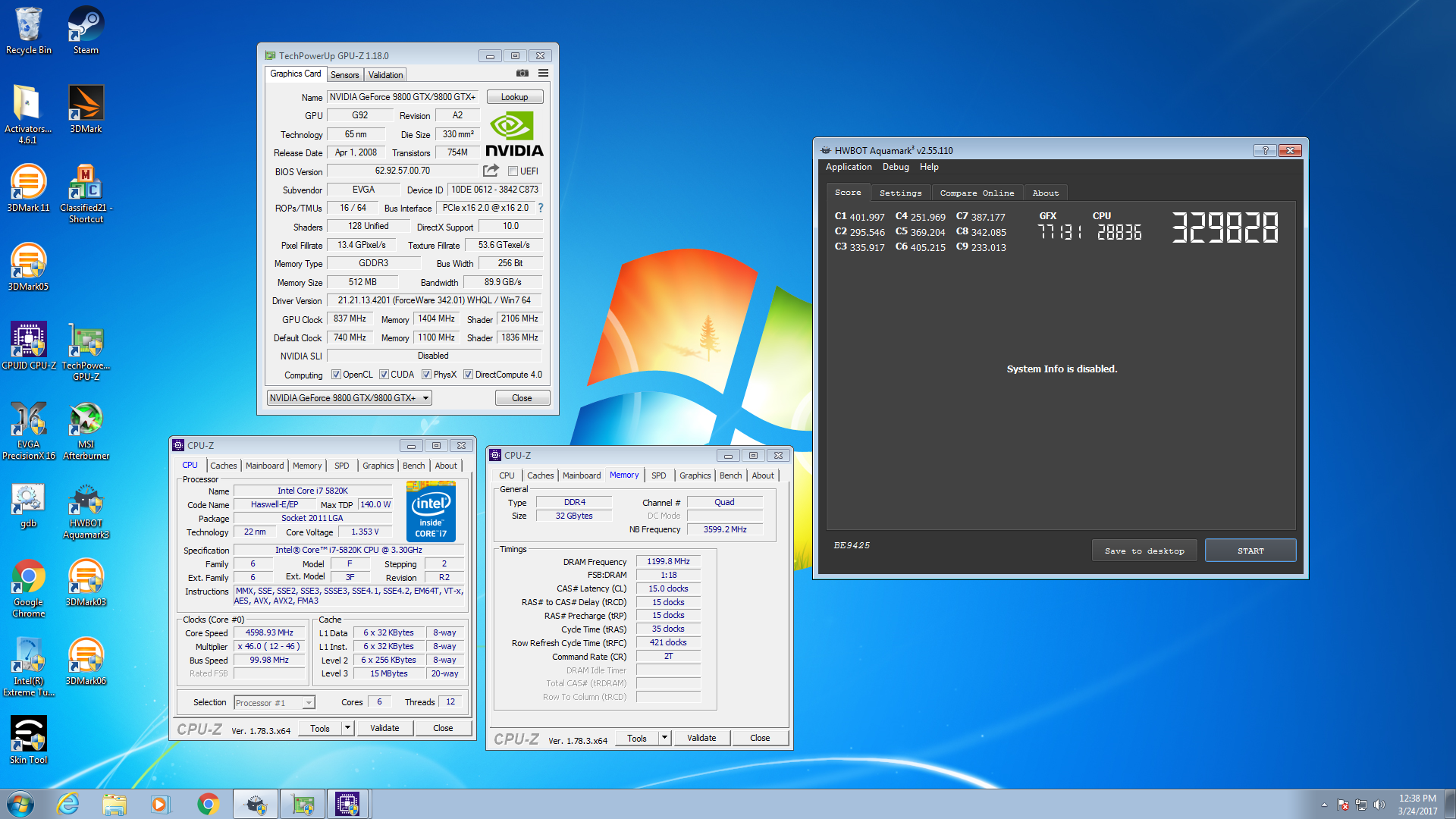Expand Tools dropdown arrow in left CPU-Z

(x=347, y=728)
